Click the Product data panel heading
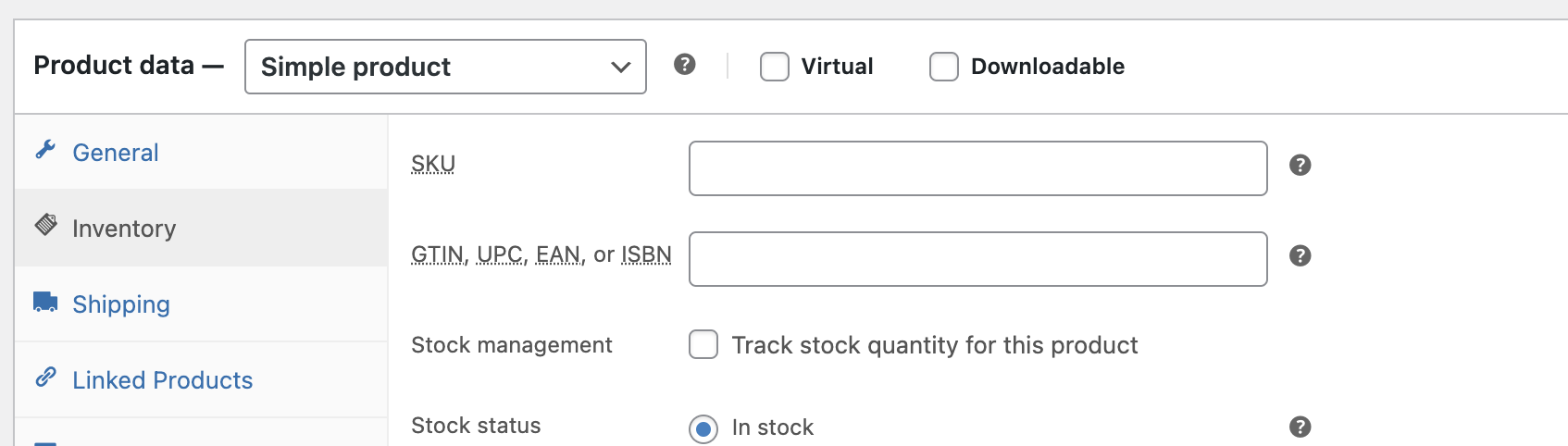Image resolution: width=1568 pixels, height=446 pixels. (x=114, y=66)
